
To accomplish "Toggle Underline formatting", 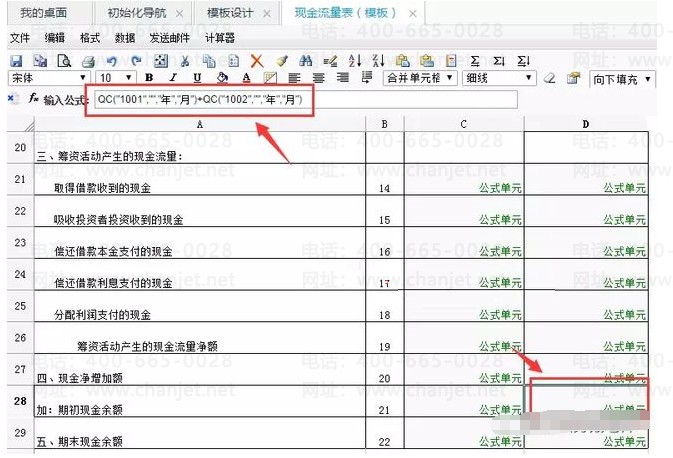I will coord(197,78).
